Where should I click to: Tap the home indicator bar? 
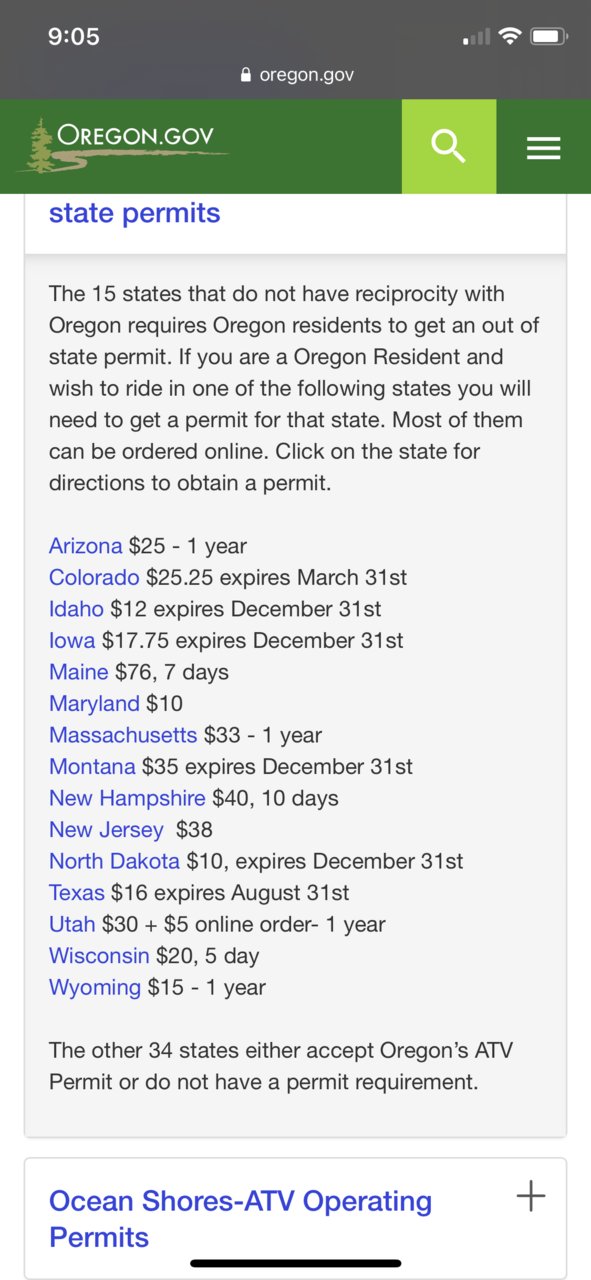296,1264
